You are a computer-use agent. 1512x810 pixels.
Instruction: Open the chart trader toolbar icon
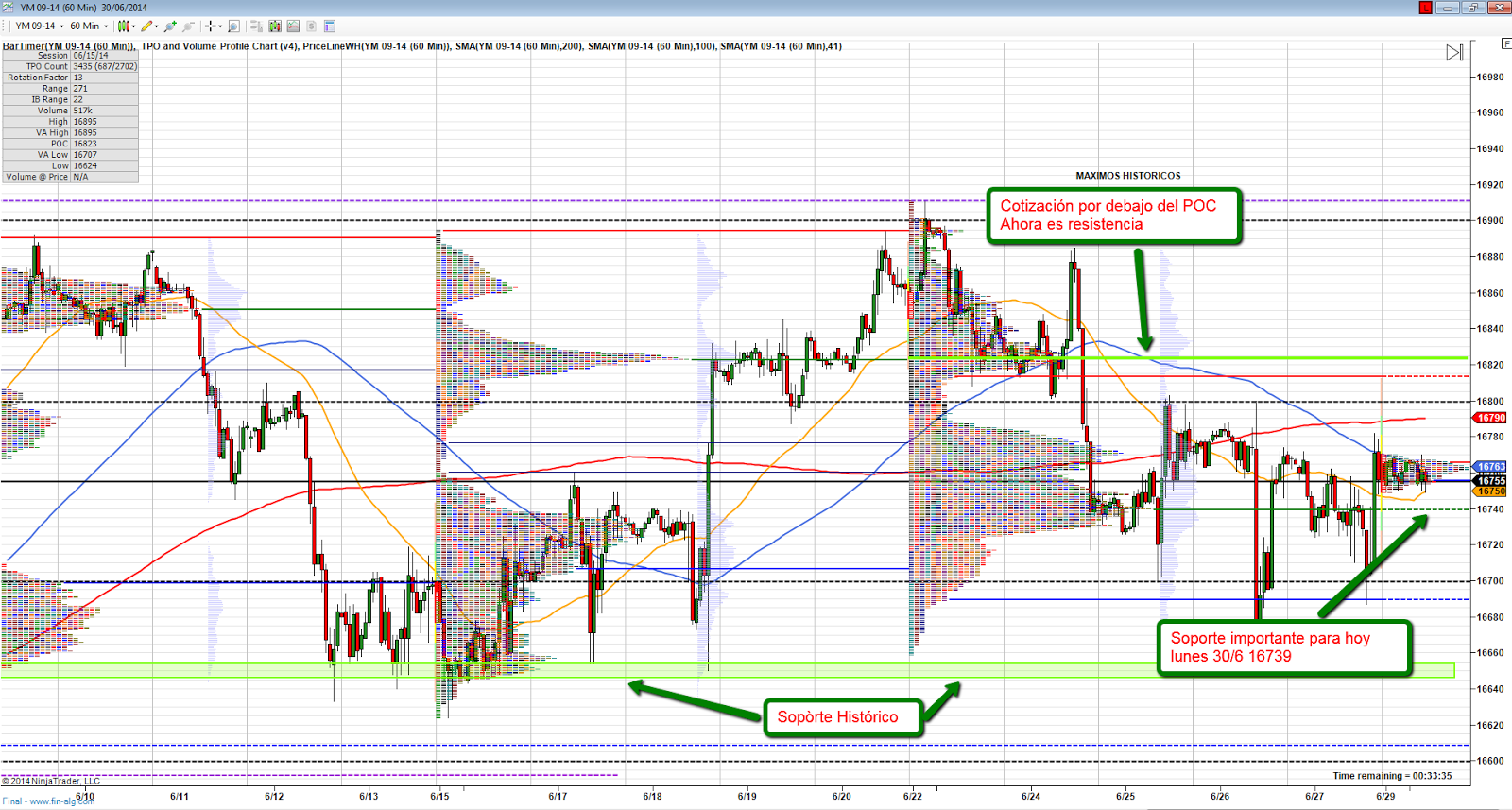[256, 26]
